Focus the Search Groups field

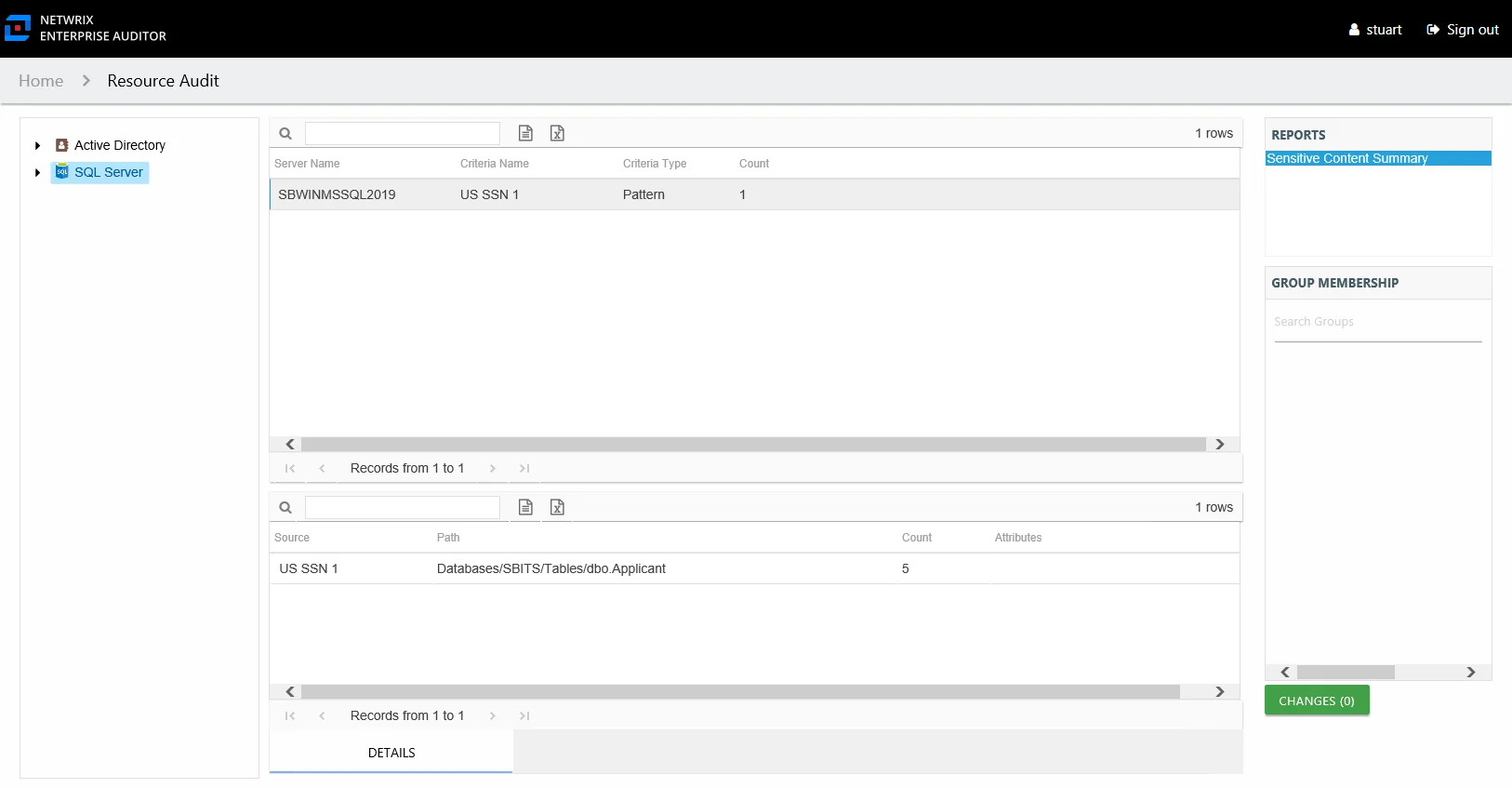coord(1378,322)
